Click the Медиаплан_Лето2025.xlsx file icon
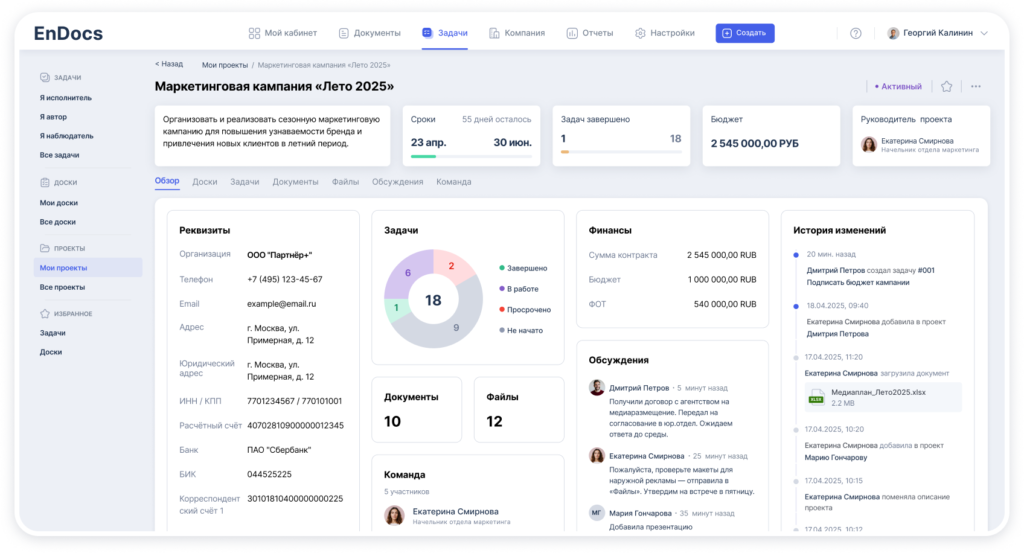Screen dimensions: 1024x553 point(815,396)
